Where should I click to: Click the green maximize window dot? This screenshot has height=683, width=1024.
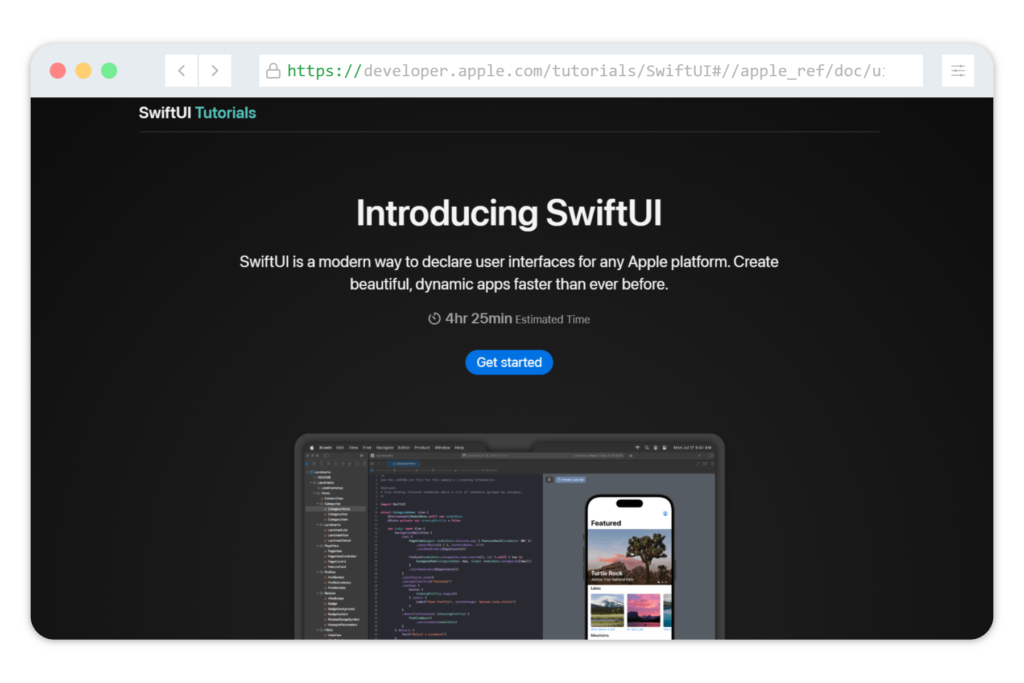click(x=109, y=71)
